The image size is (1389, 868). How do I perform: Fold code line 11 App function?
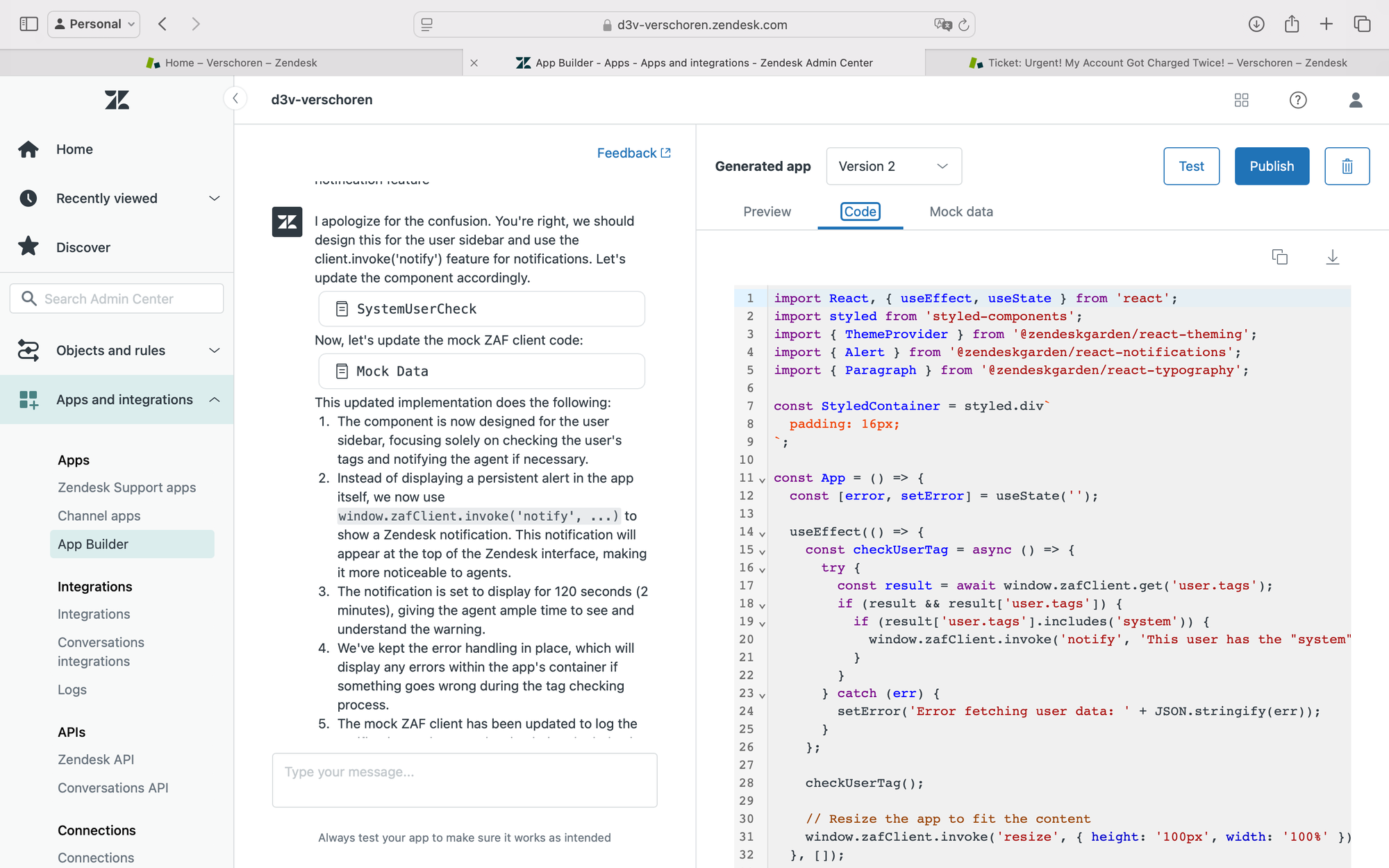click(x=762, y=480)
